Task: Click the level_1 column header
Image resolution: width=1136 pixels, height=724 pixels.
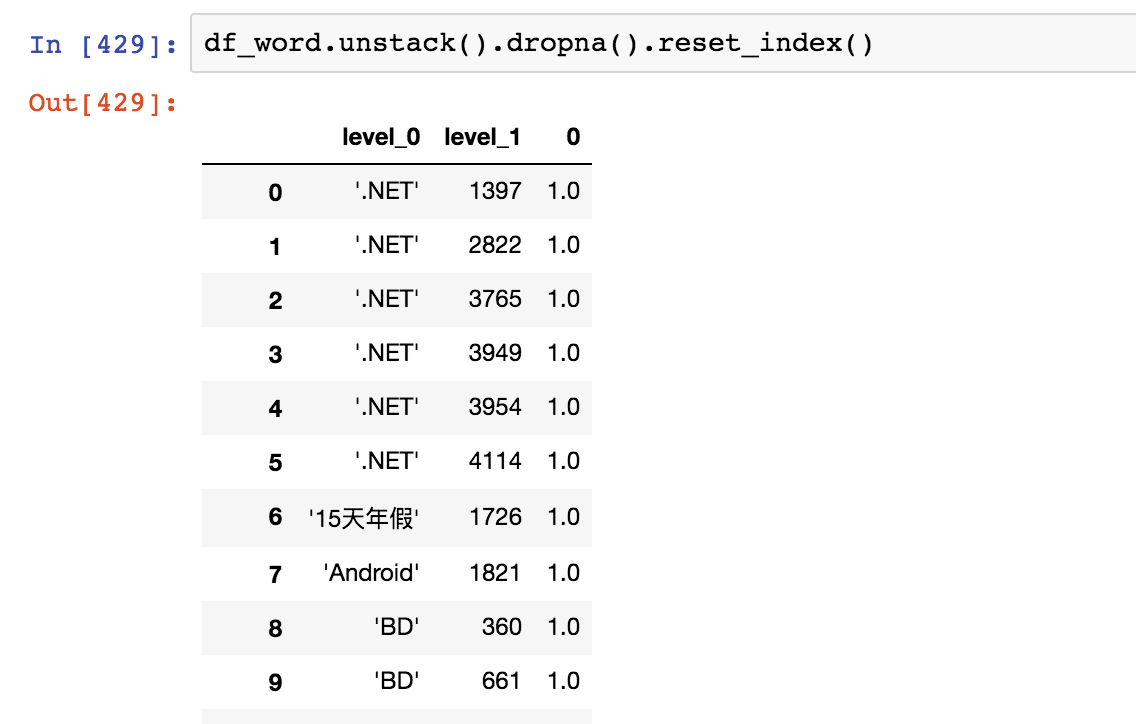Action: tap(482, 137)
